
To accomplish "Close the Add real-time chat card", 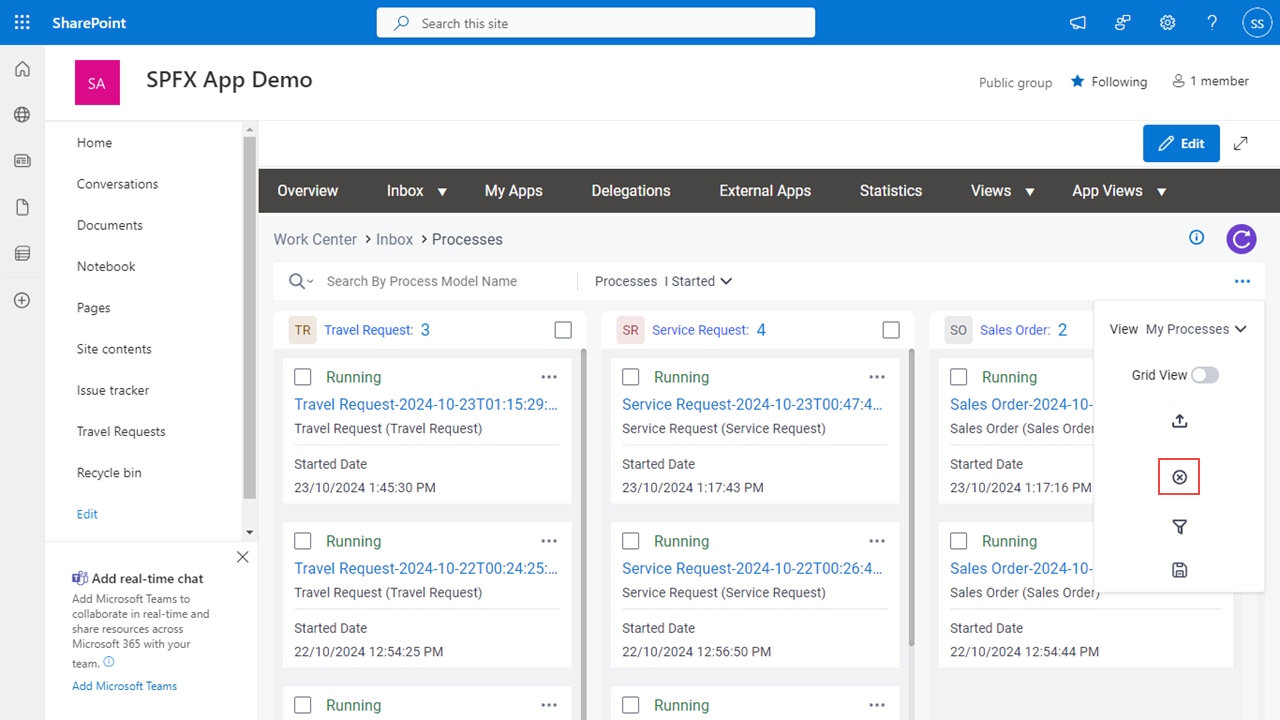I will [242, 557].
